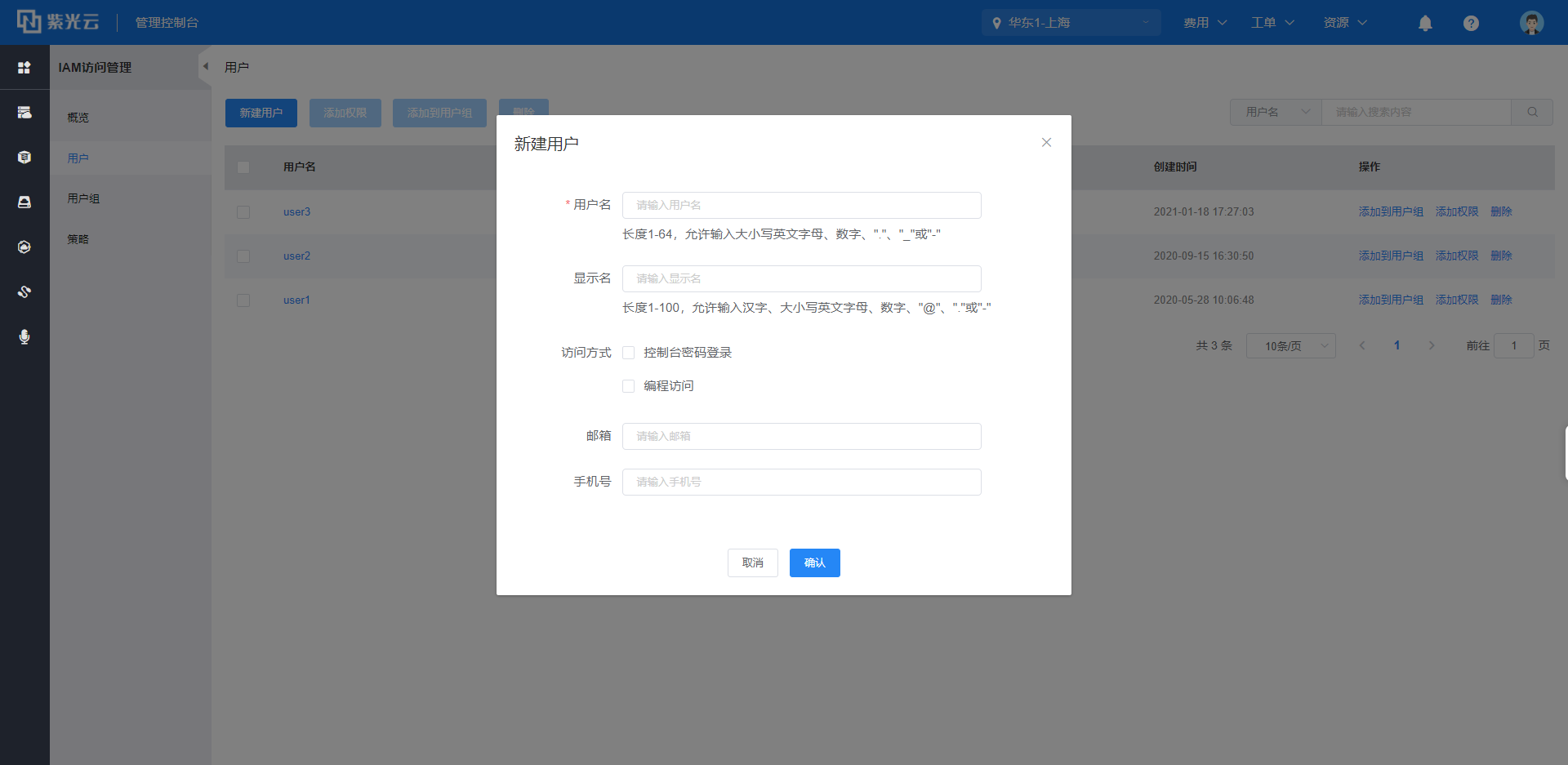Collapse the IAM访问管理 side panel arrow
The width and height of the screenshot is (1568, 765).
point(206,67)
